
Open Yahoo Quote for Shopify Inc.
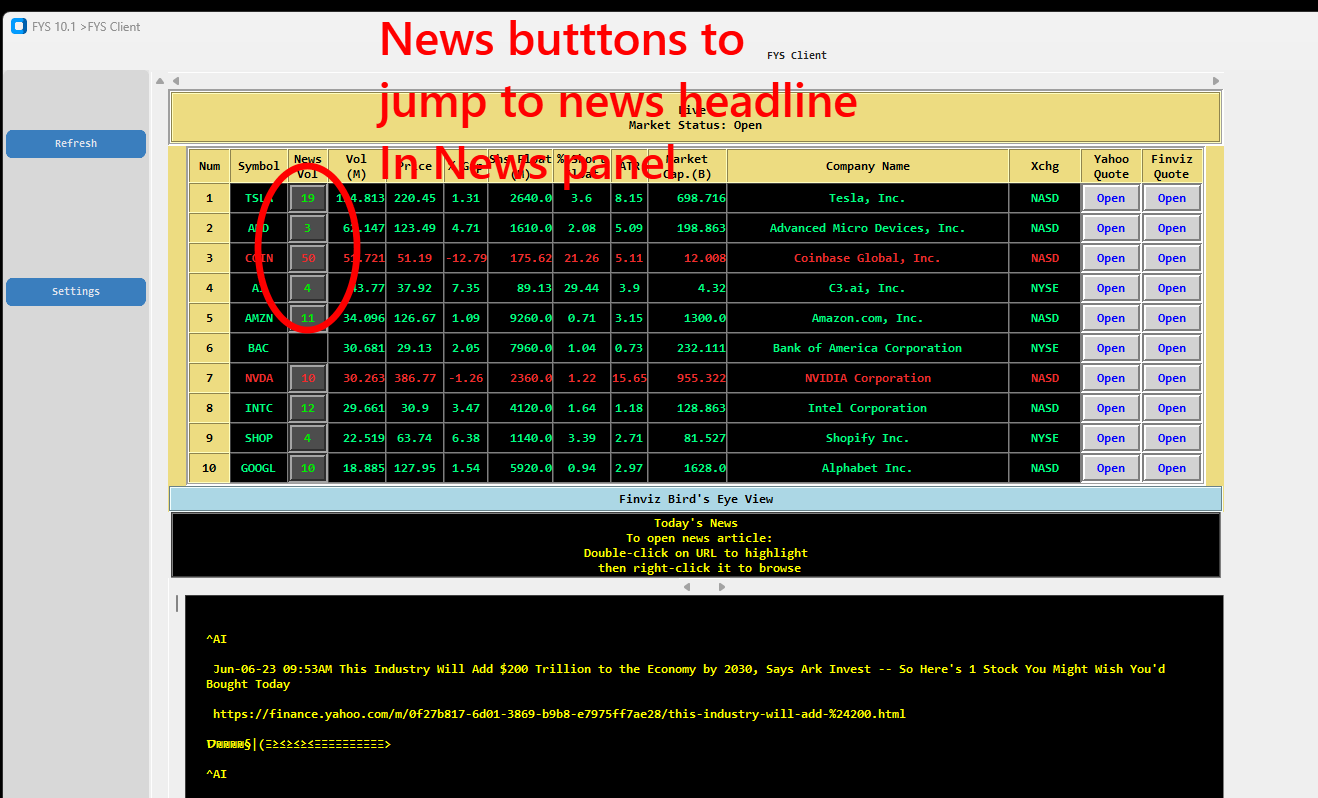tap(1111, 438)
